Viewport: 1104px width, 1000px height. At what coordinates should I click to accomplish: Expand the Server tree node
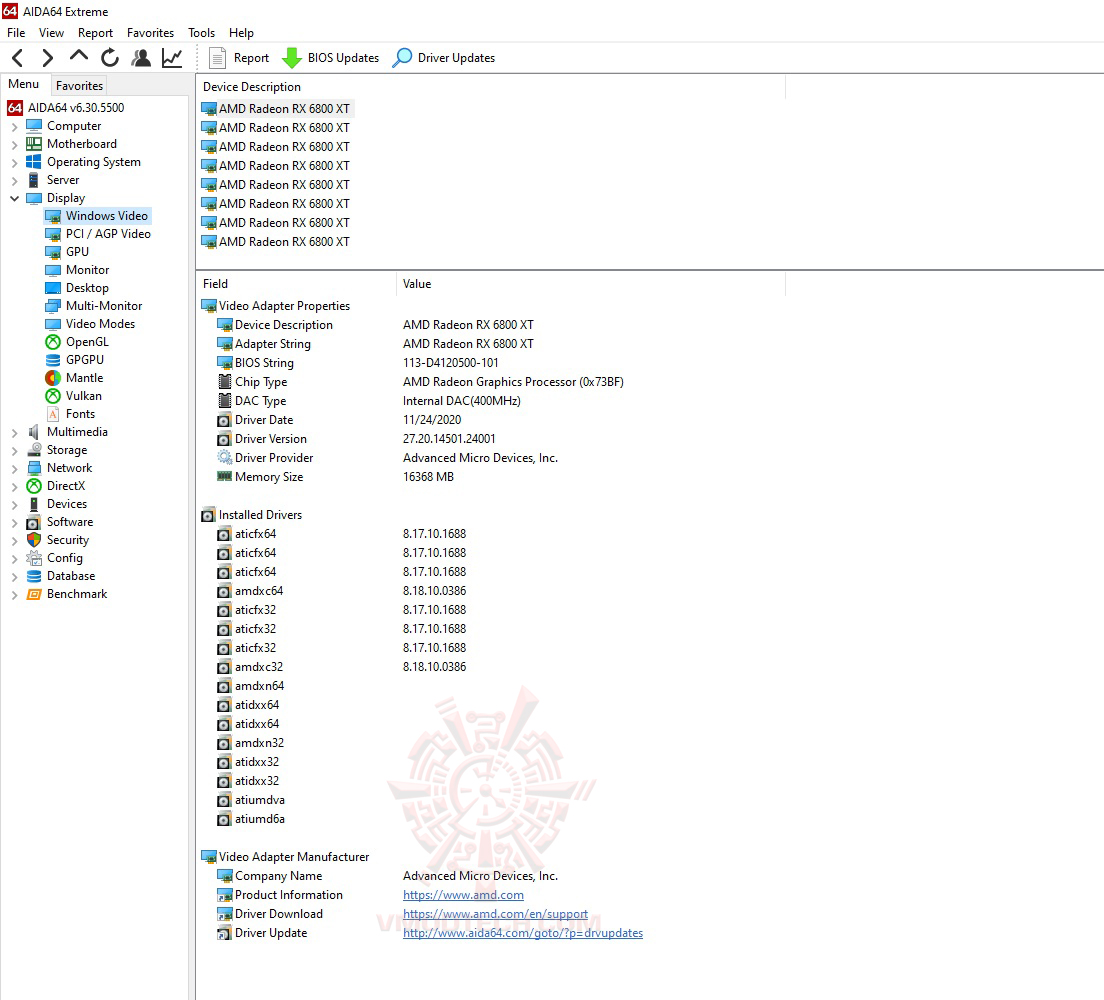coord(14,180)
